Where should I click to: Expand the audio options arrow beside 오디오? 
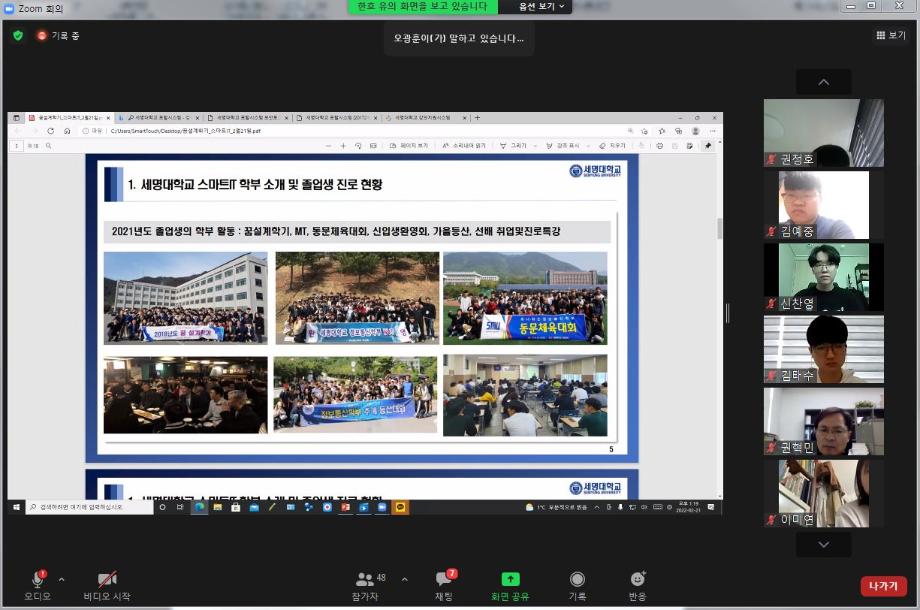point(61,579)
